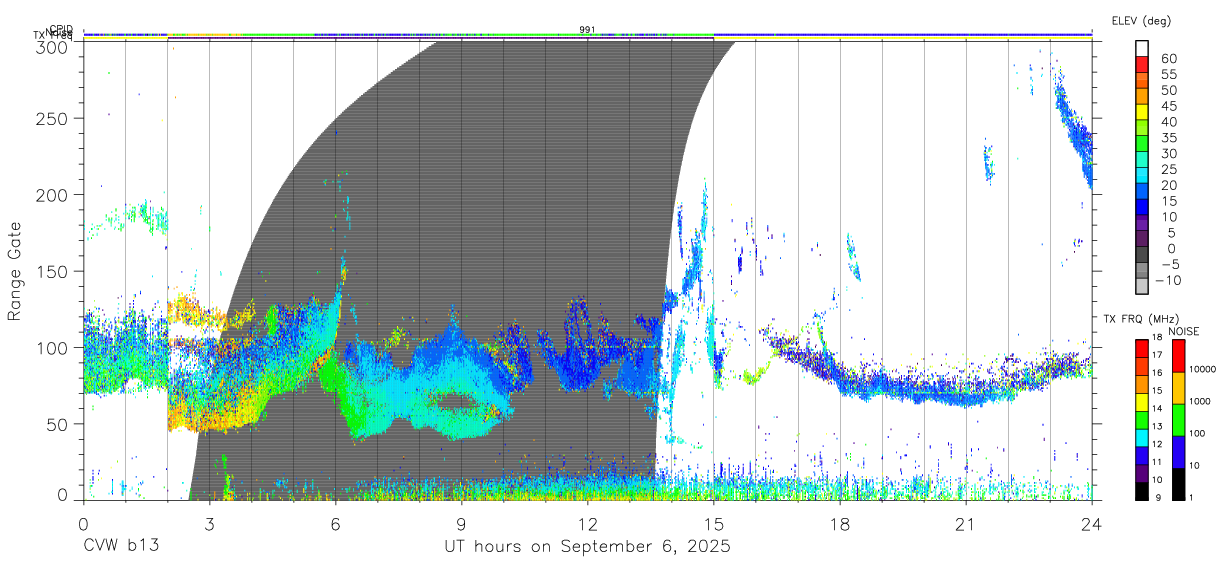Click the '6' hour tick label

point(335,523)
